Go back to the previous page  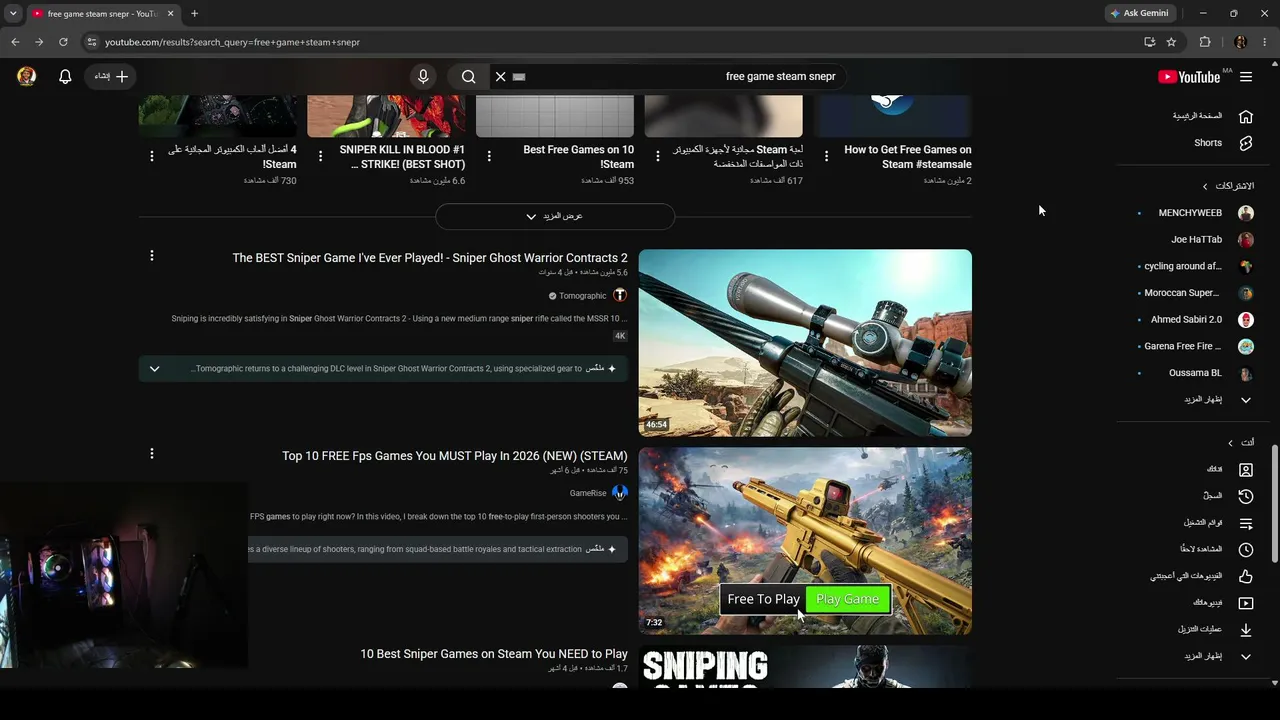(15, 42)
